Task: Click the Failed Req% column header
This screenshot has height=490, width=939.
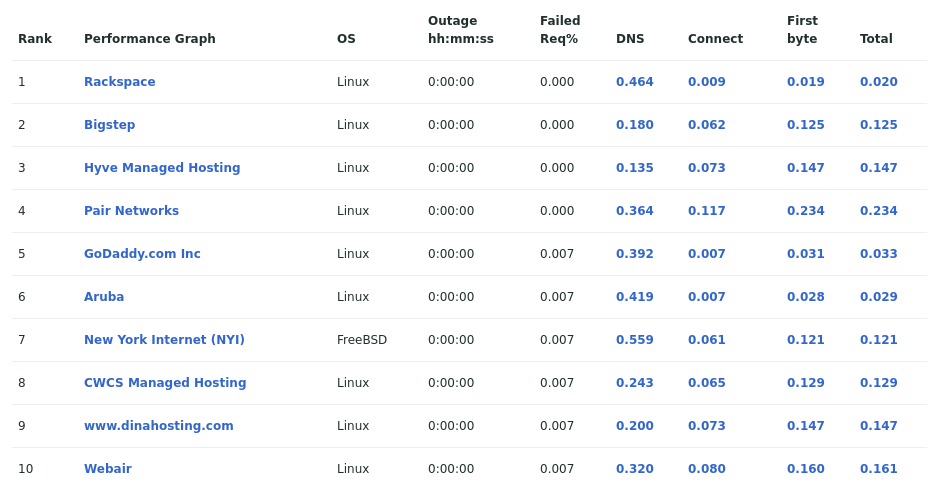Action: 560,29
